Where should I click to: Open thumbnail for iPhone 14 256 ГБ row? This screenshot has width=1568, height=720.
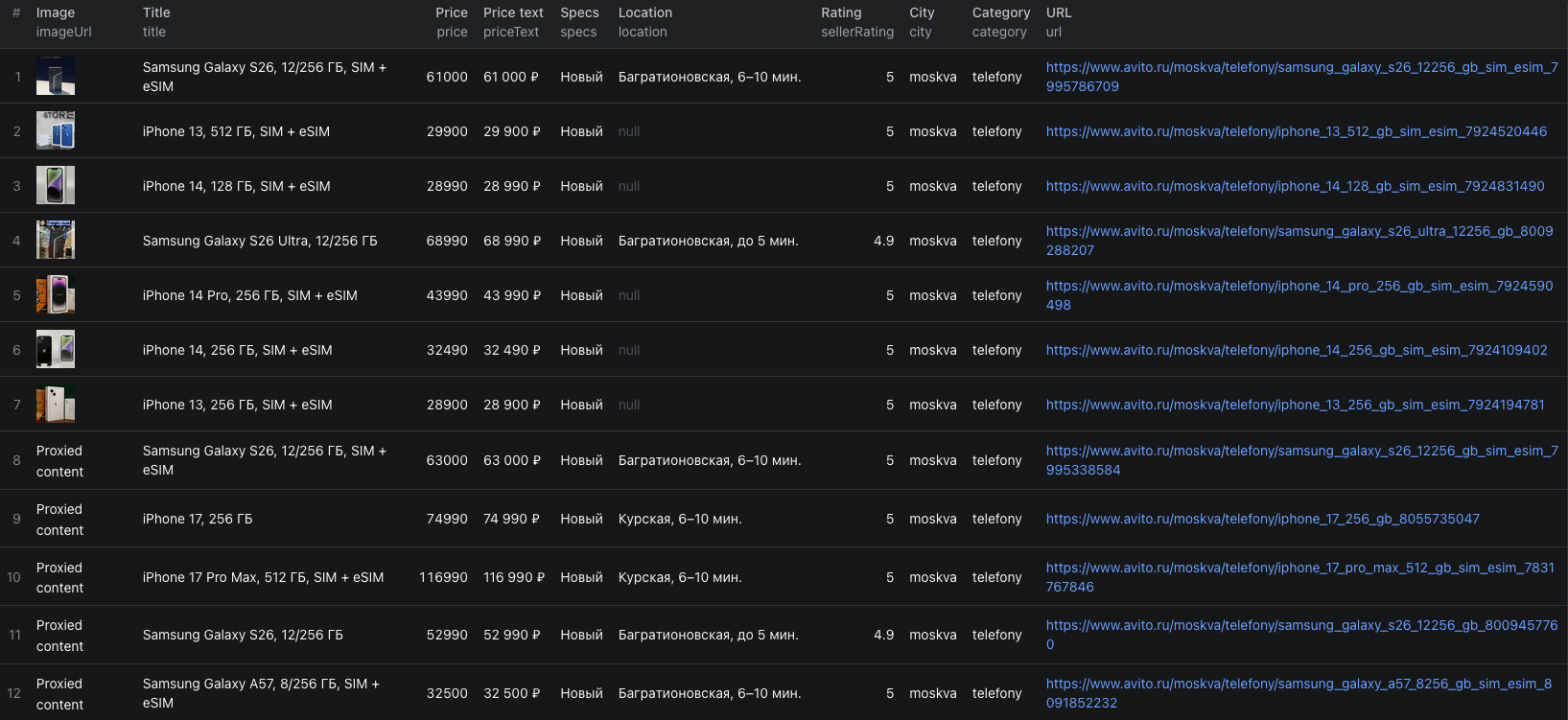(x=56, y=349)
